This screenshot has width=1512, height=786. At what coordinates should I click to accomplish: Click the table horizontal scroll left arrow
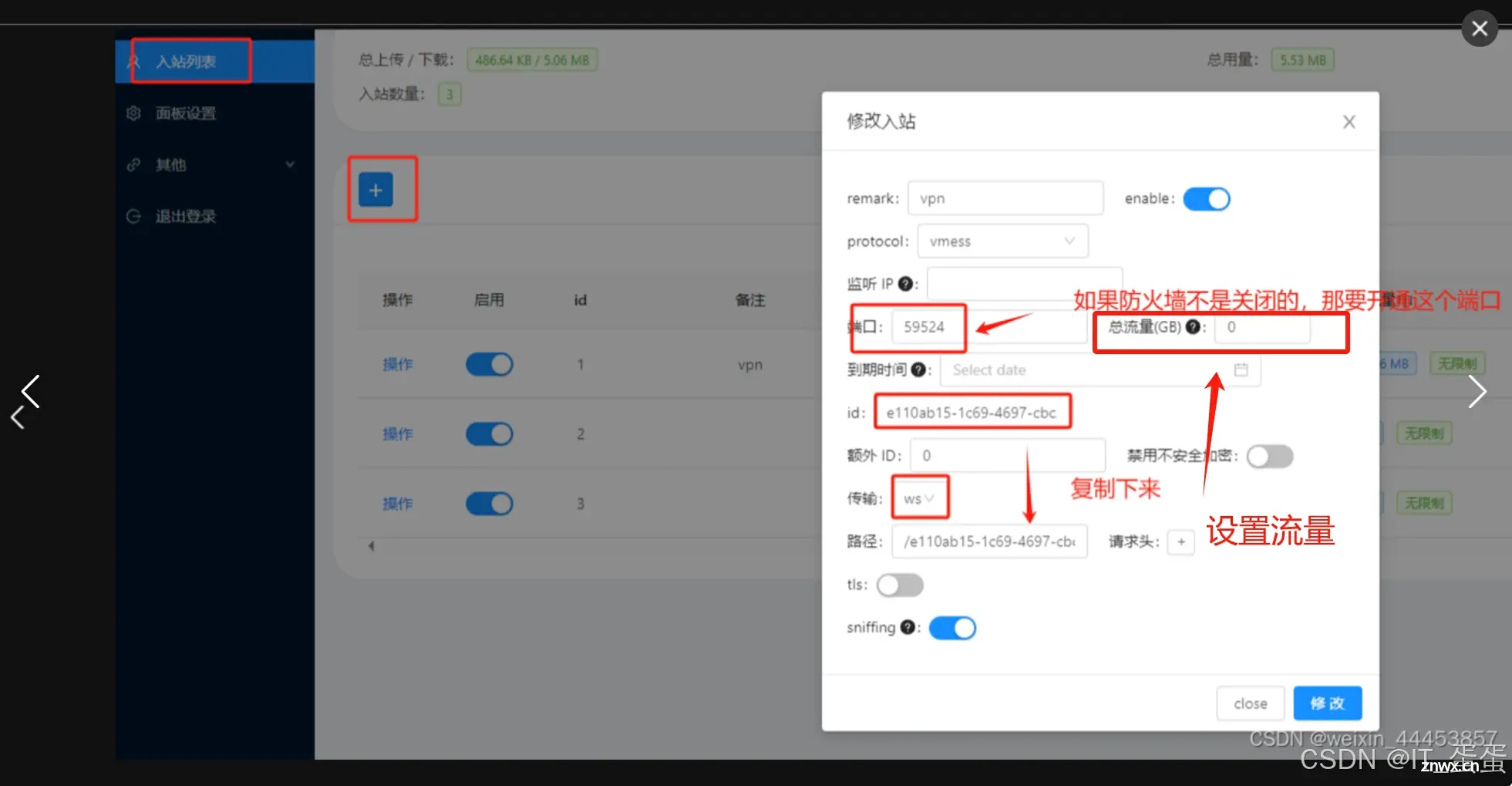pyautogui.click(x=372, y=546)
